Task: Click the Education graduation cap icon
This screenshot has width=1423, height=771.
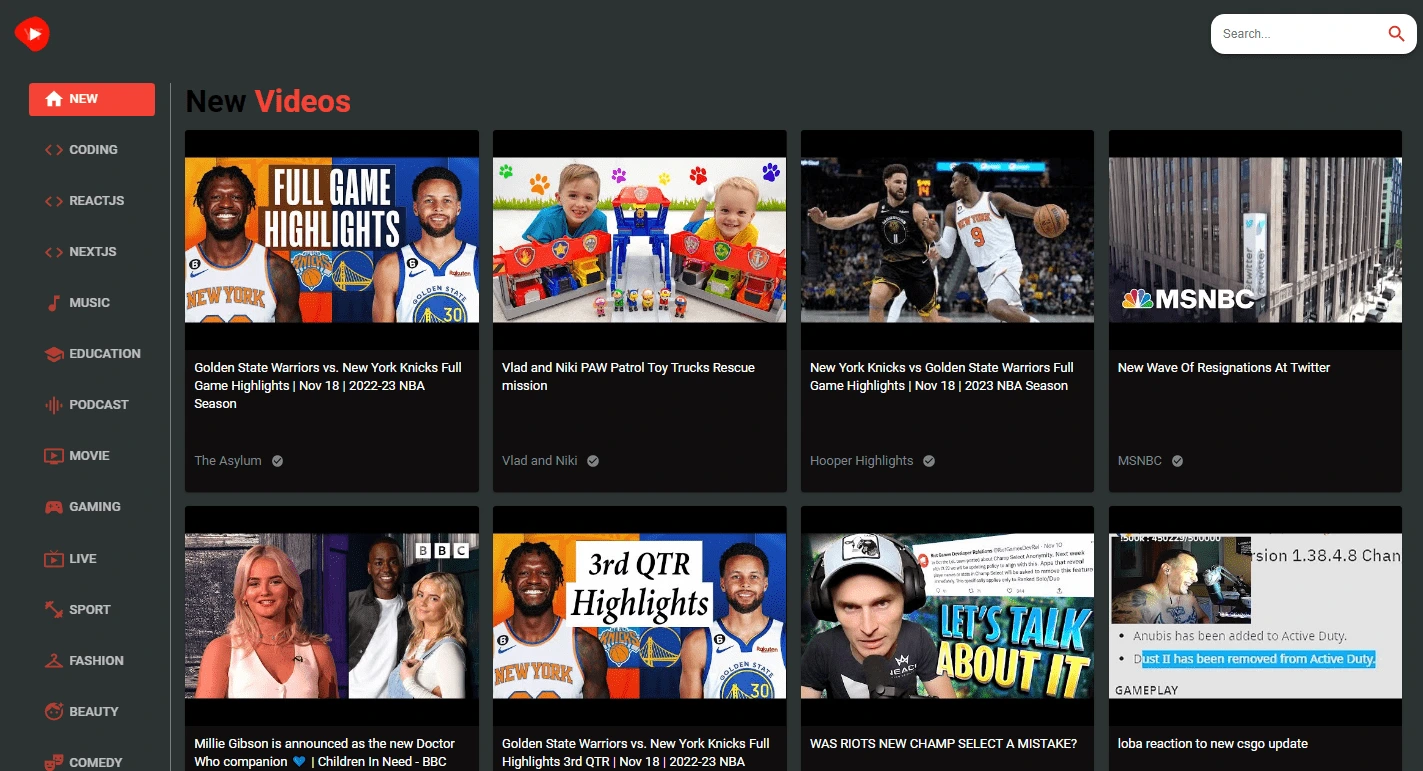Action: tap(53, 354)
